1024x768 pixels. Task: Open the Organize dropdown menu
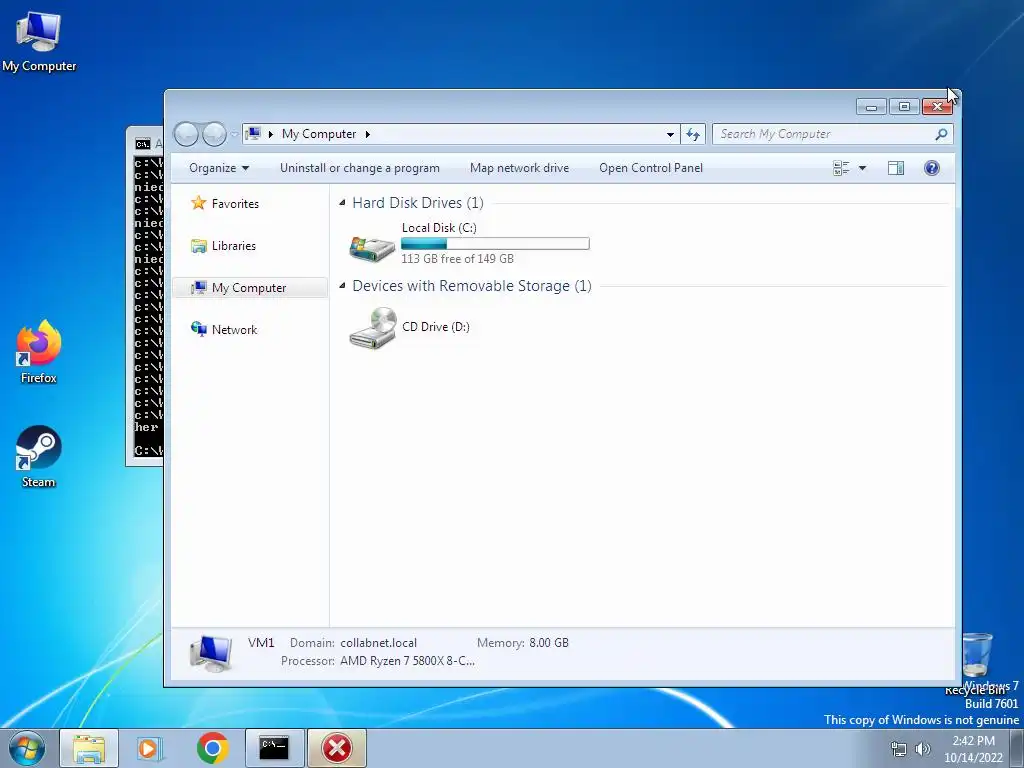pos(219,168)
